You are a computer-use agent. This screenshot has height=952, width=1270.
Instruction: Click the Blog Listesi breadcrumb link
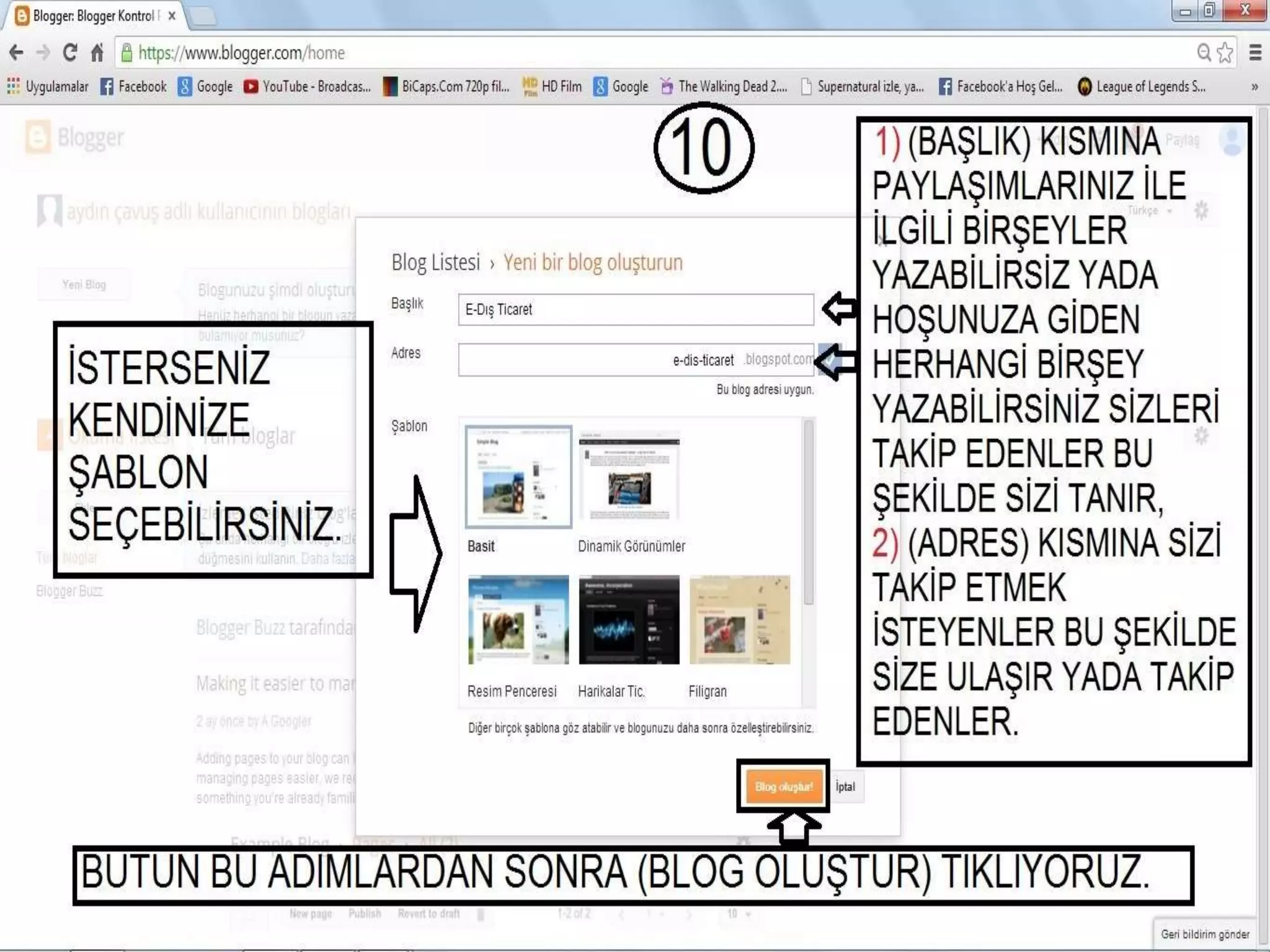tap(436, 262)
